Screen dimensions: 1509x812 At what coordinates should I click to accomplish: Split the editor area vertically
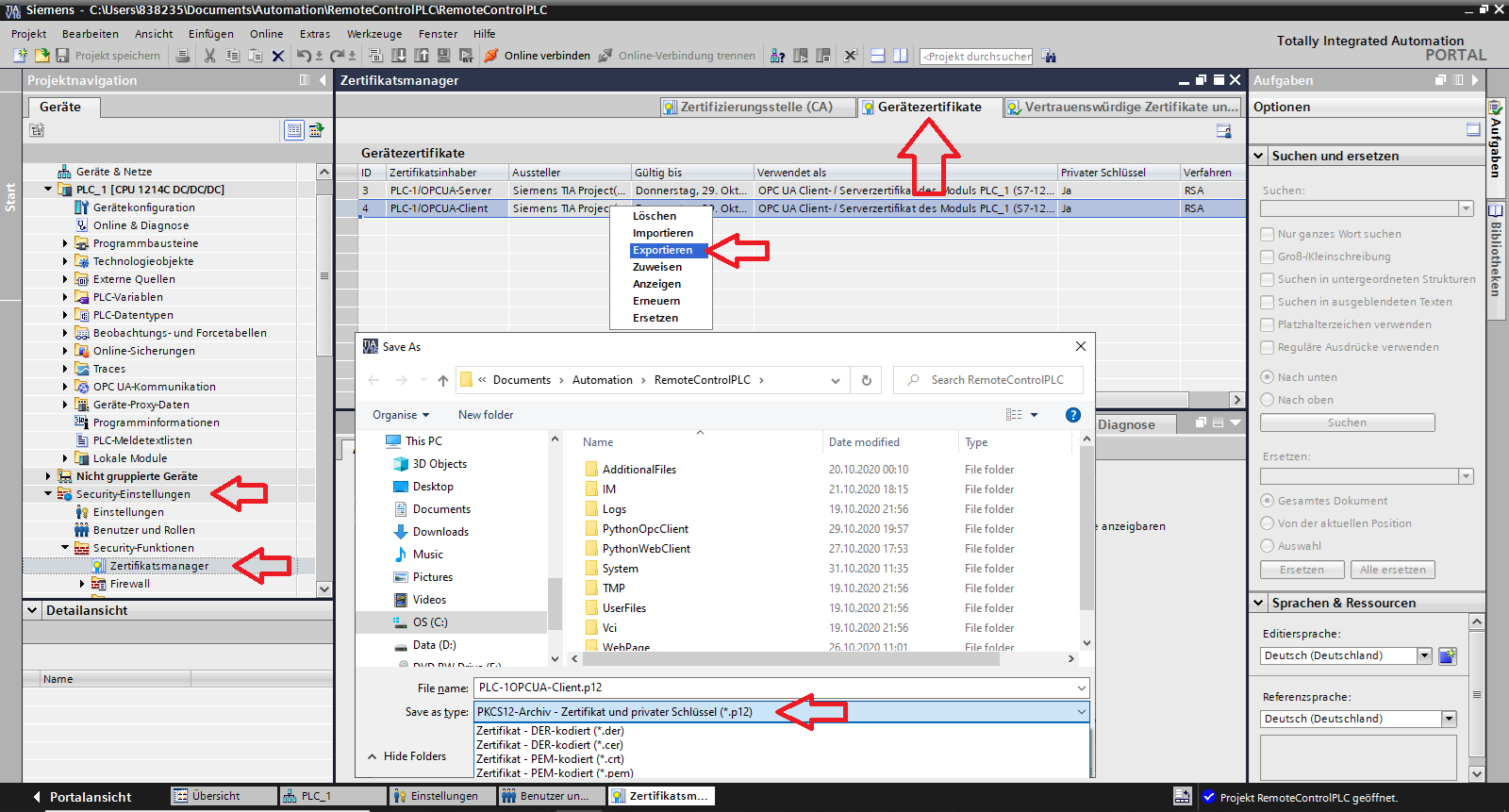tap(900, 56)
